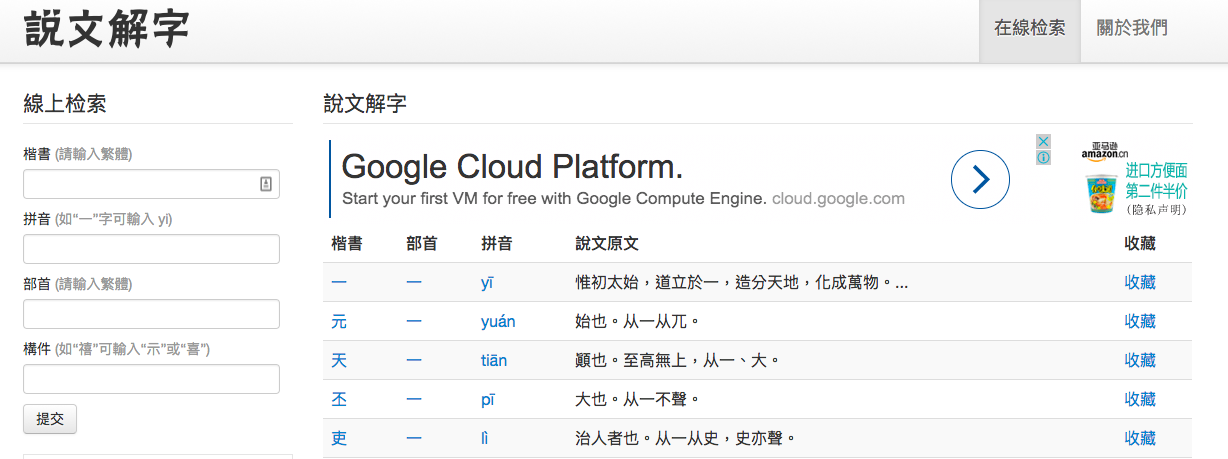Click the 隐私声明 privacy notice in the ad

[x=1156, y=210]
